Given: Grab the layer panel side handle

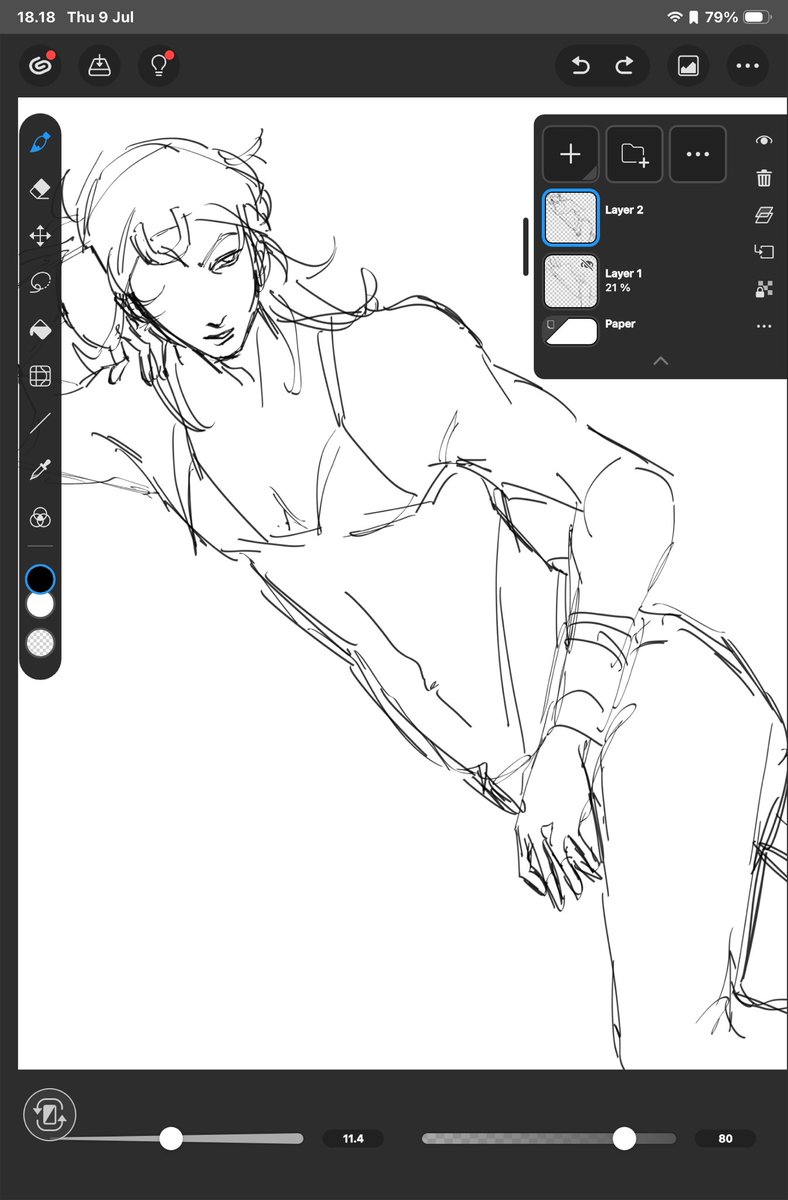Looking at the screenshot, I should 526,246.
